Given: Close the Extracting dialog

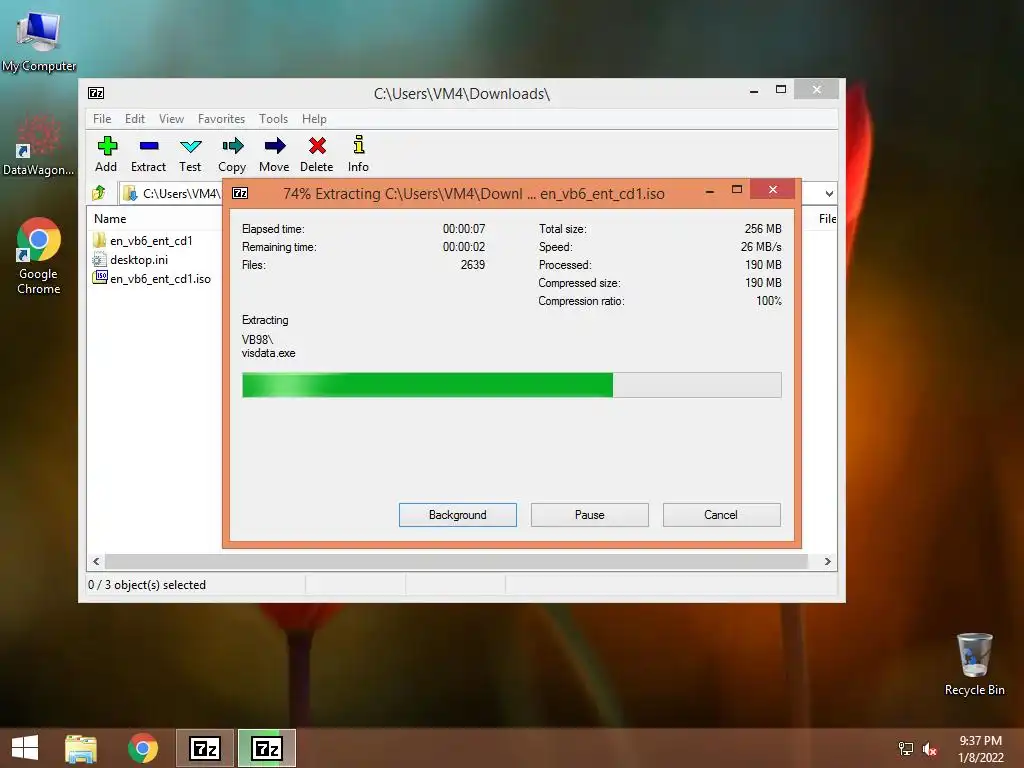Looking at the screenshot, I should coord(773,189).
